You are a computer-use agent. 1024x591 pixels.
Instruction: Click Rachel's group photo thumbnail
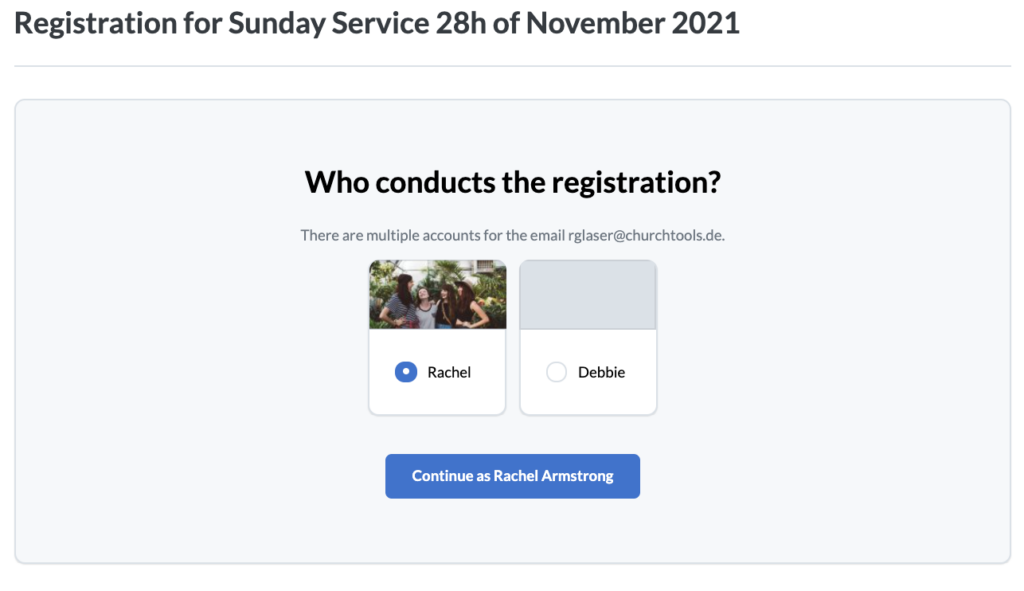pyautogui.click(x=438, y=295)
